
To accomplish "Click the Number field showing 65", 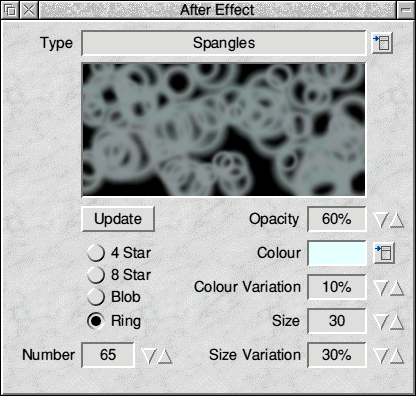I will [x=108, y=355].
